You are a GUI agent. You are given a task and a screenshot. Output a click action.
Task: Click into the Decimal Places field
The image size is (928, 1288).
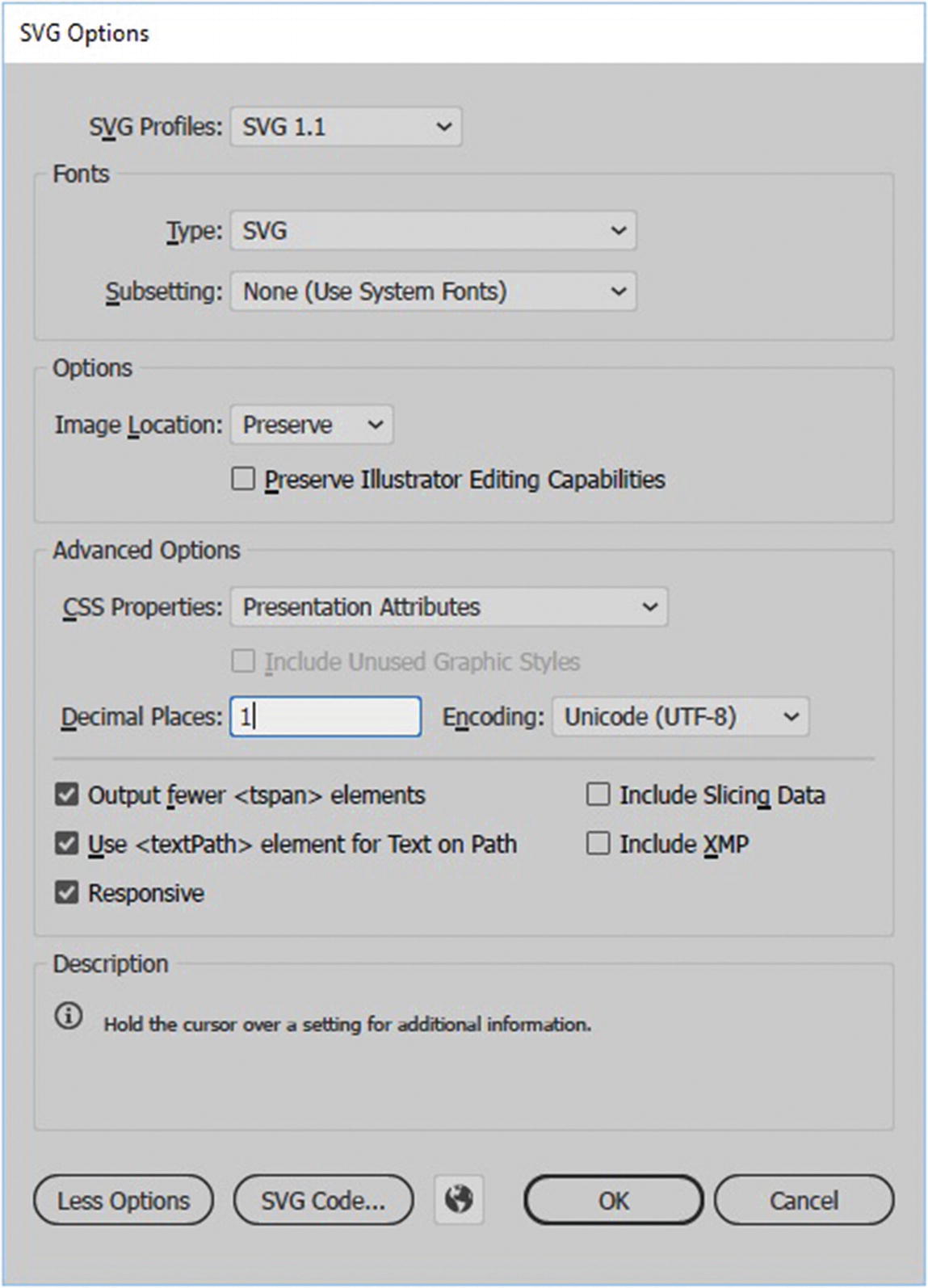click(x=325, y=717)
